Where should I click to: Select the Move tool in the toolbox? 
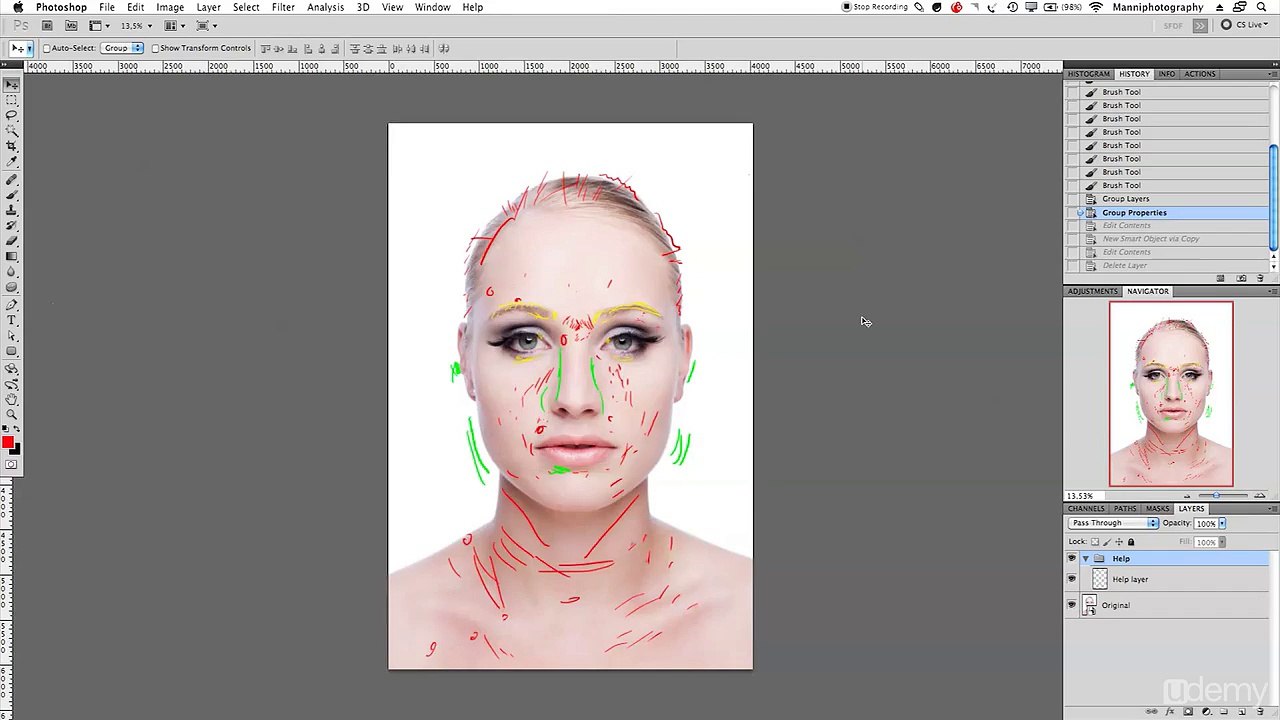point(11,85)
